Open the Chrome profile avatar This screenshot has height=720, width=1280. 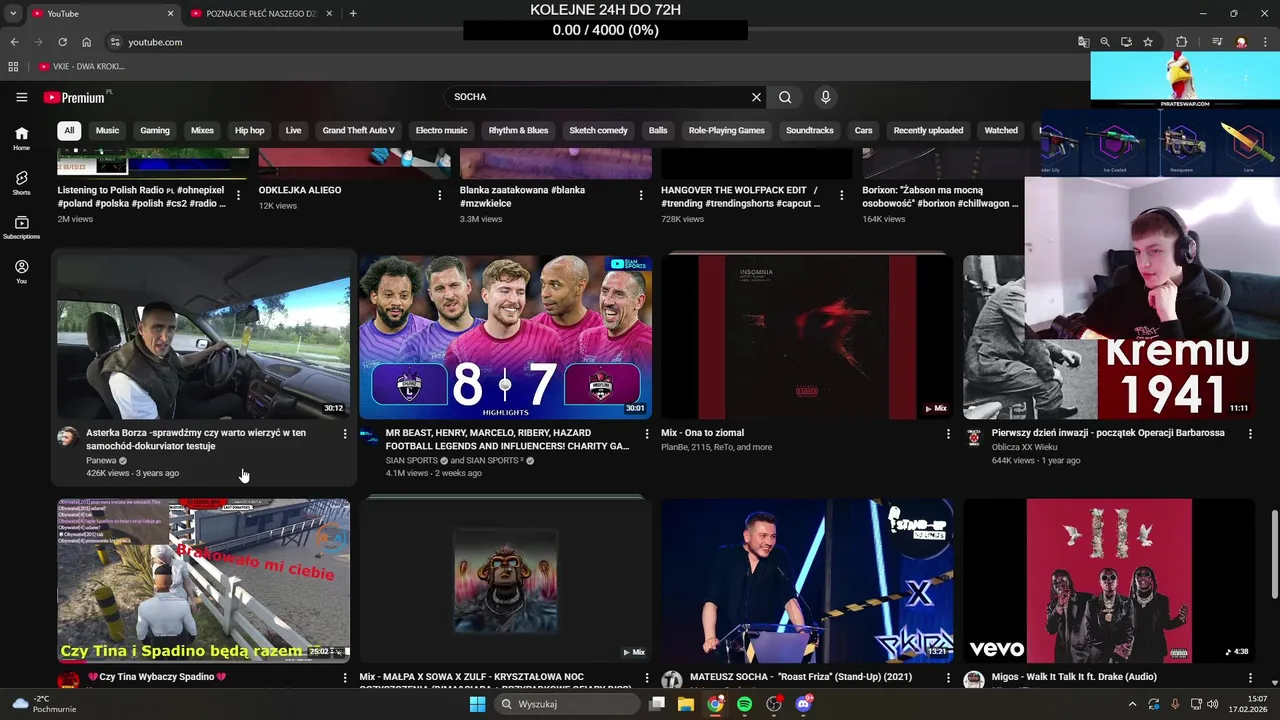click(x=1241, y=42)
